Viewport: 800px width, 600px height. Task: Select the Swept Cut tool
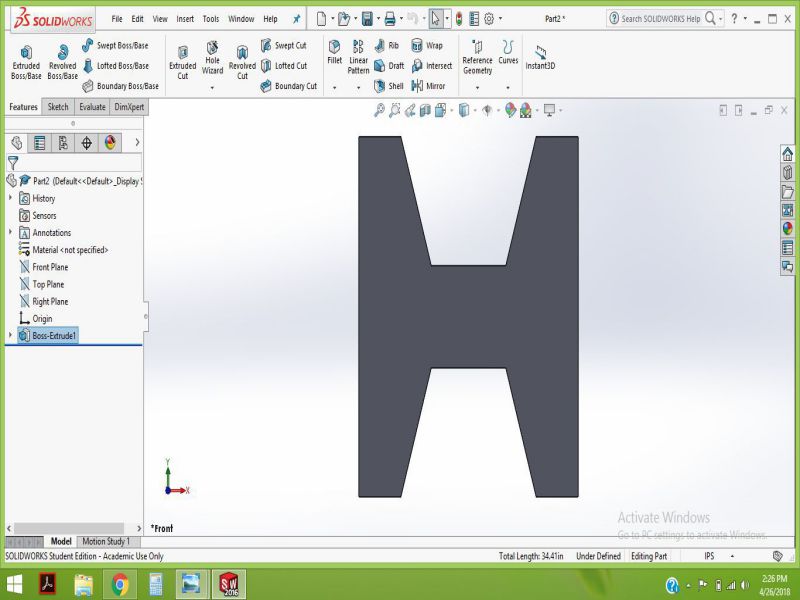click(284, 45)
